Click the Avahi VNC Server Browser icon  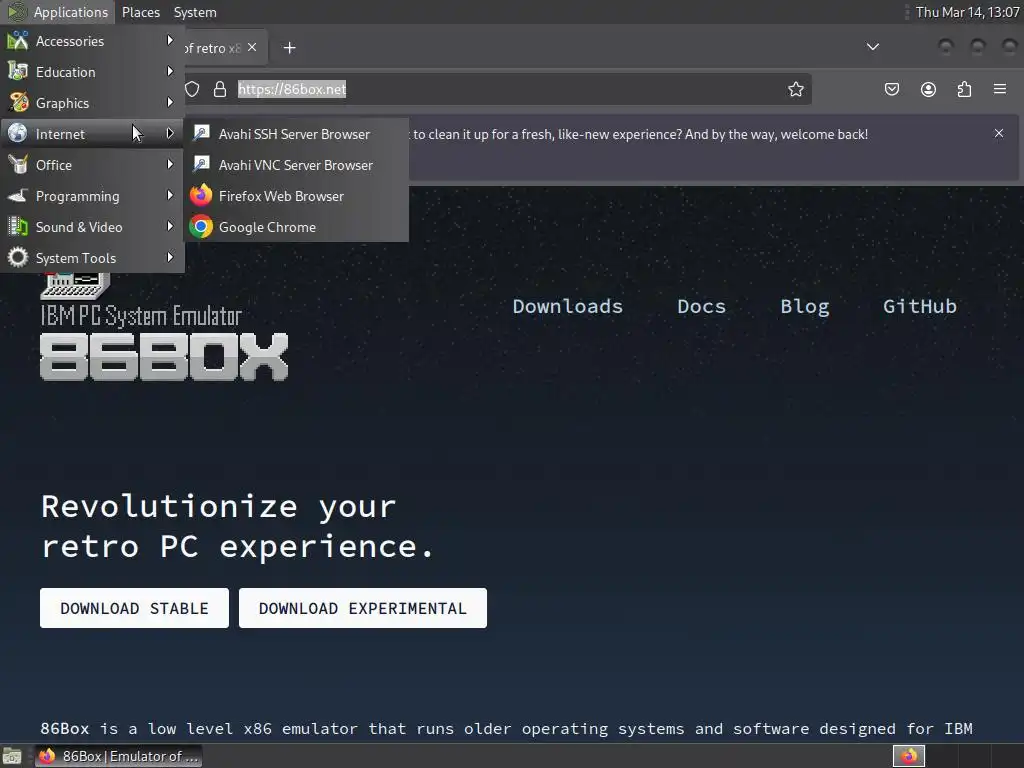201,164
